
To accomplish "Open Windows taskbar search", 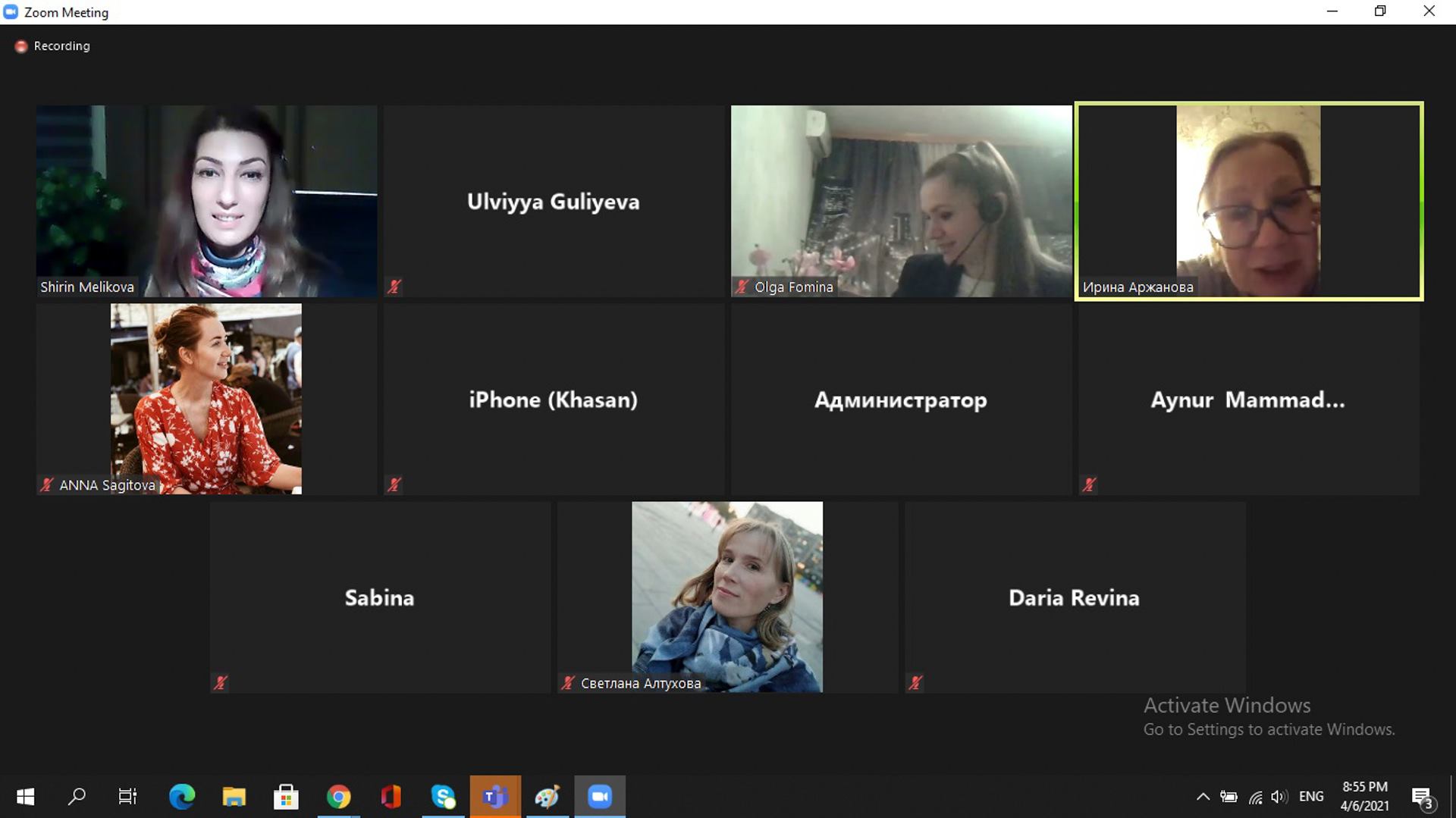I will (x=77, y=797).
